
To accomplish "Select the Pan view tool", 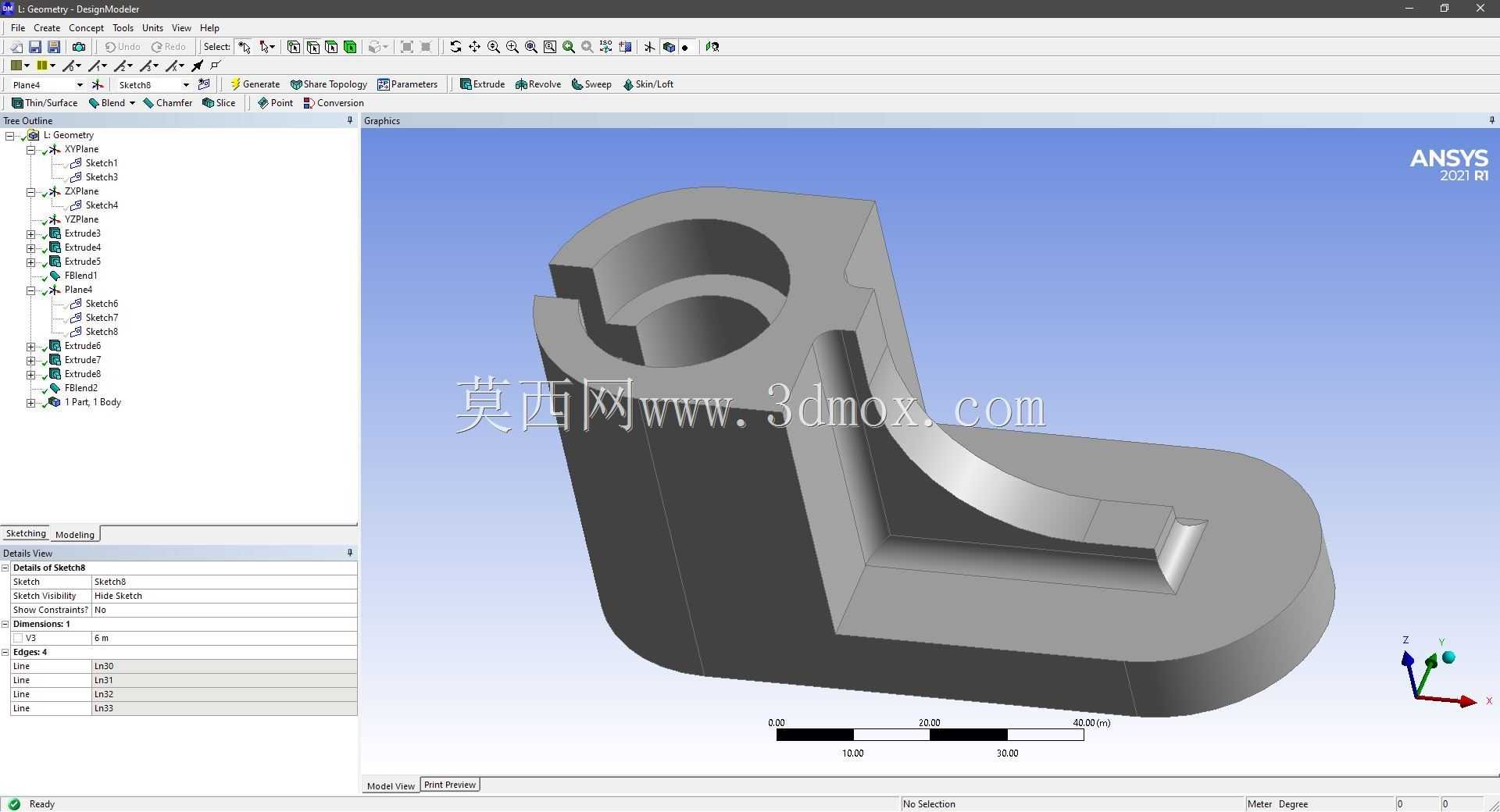I will pyautogui.click(x=474, y=47).
